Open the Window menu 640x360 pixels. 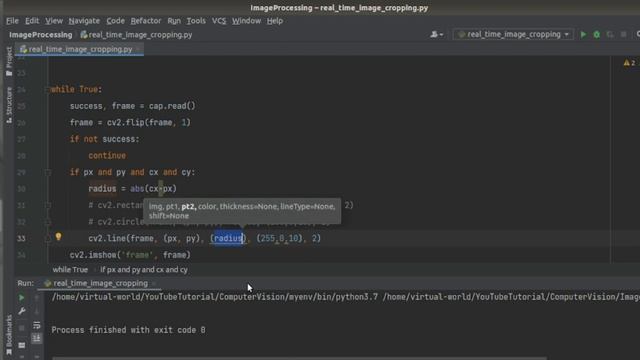coord(246,21)
